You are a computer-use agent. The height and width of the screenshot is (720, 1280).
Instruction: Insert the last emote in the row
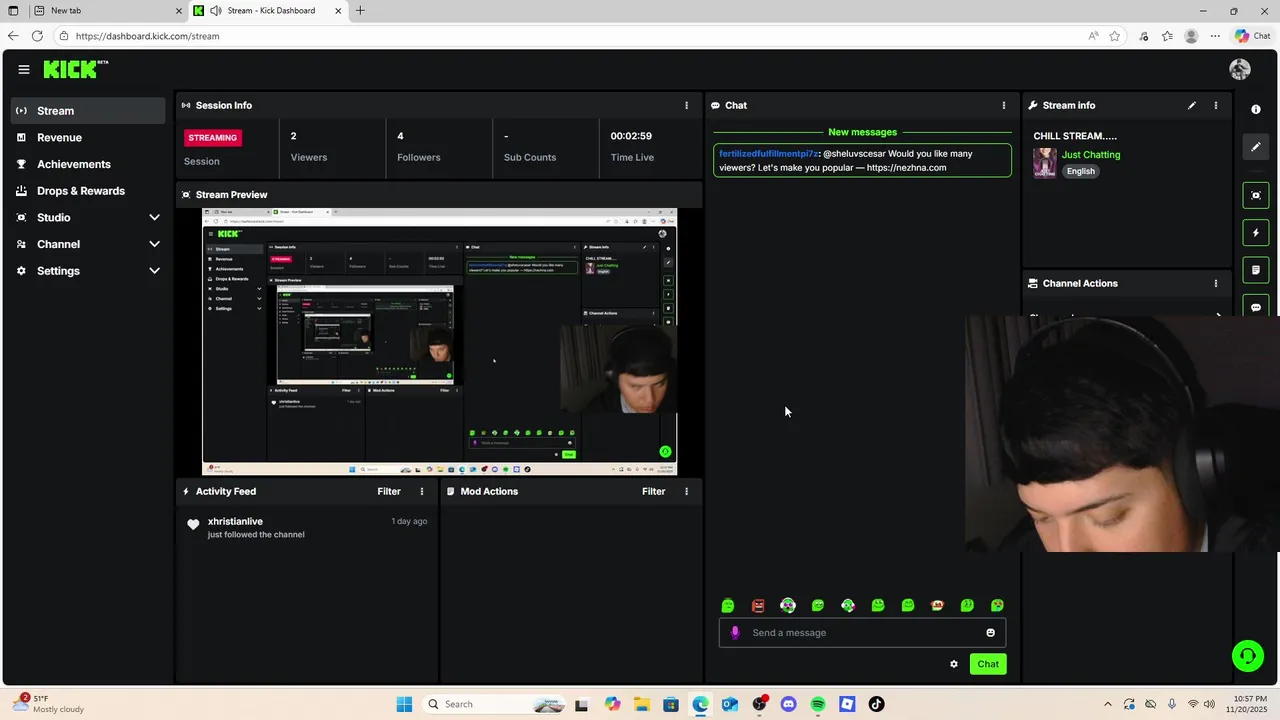tap(997, 605)
